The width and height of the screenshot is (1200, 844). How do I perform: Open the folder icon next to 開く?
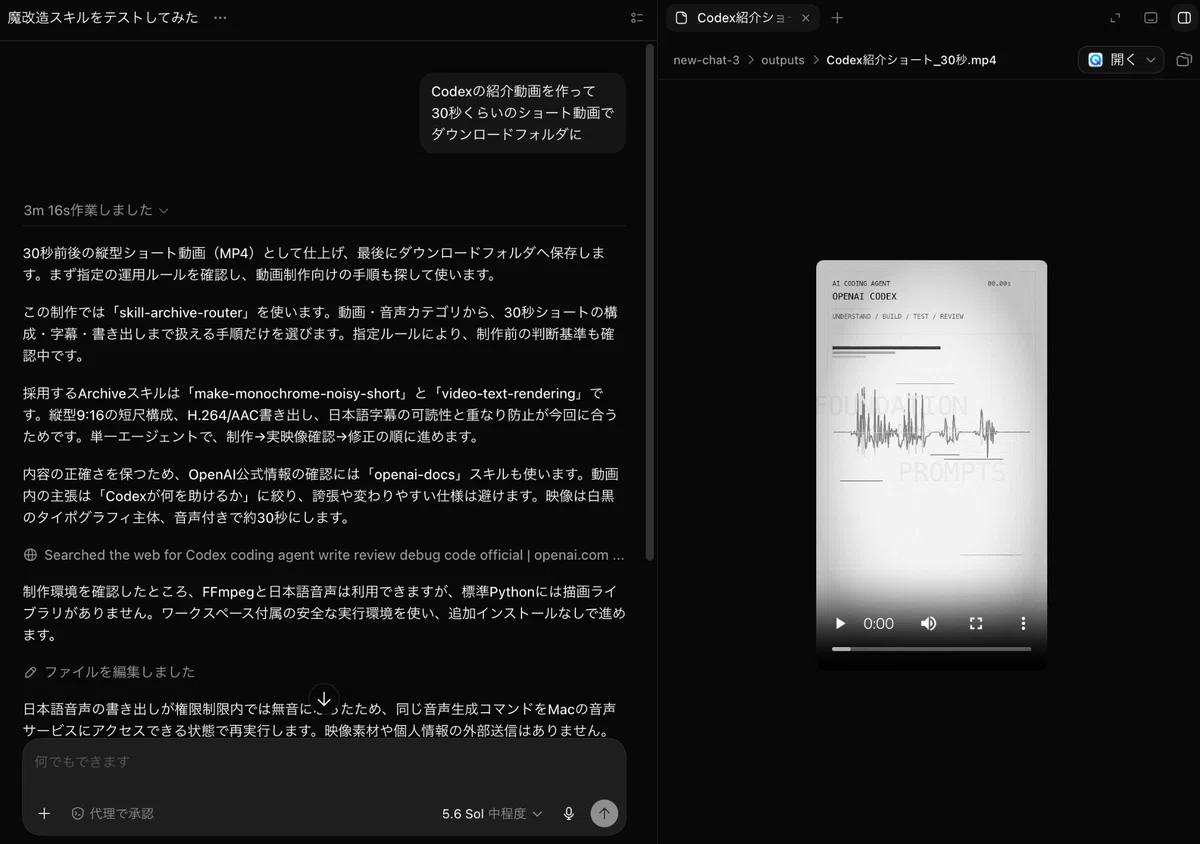point(1184,60)
